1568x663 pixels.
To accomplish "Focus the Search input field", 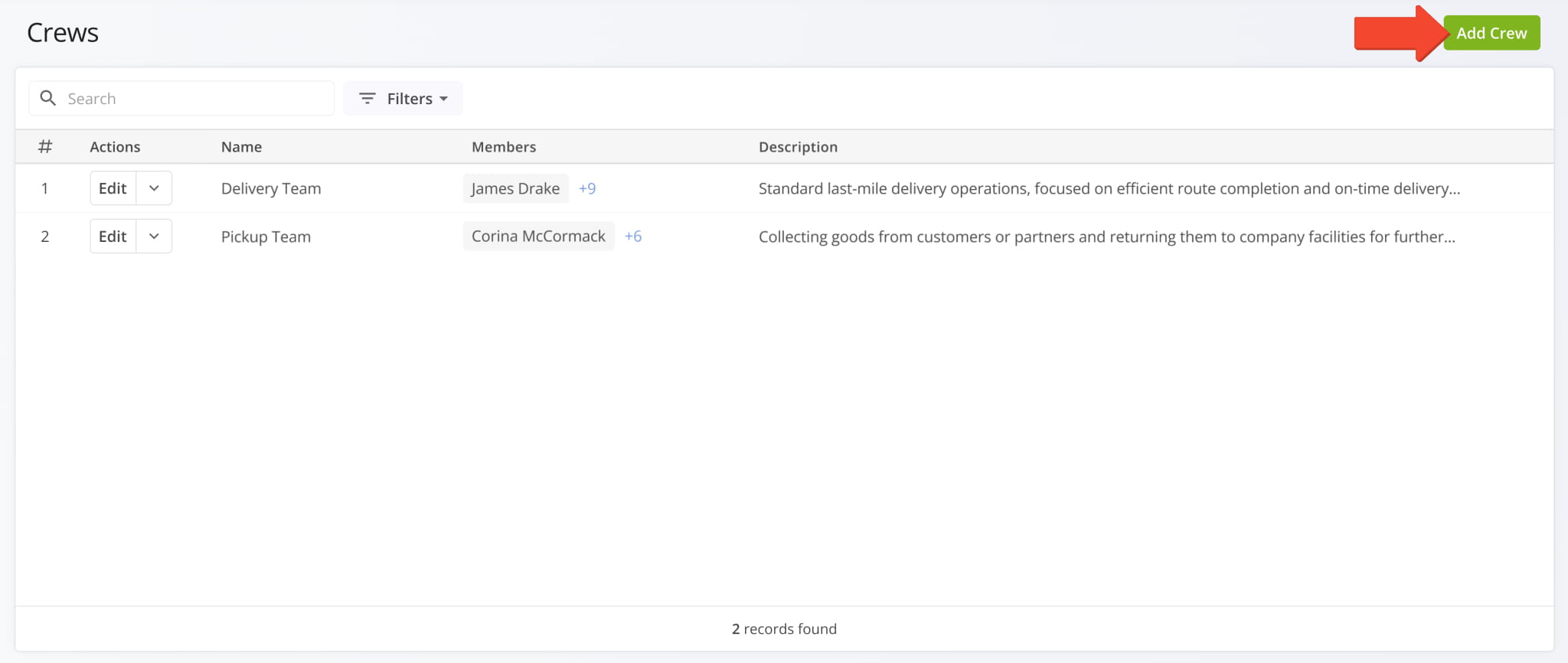I will (x=195, y=99).
